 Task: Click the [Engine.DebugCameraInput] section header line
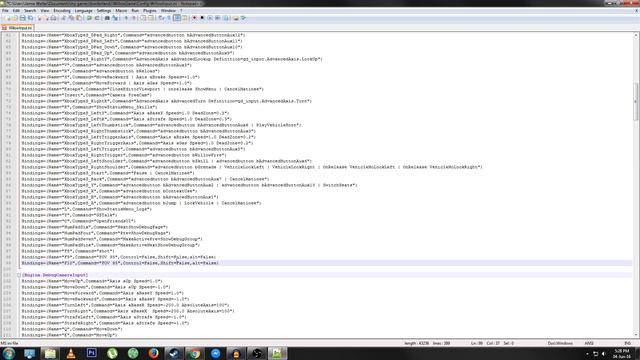tap(55, 275)
